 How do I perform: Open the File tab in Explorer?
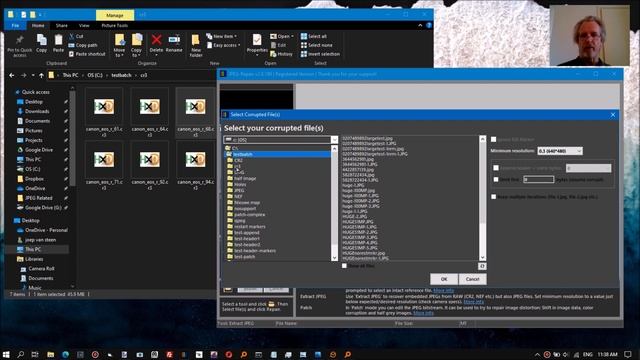point(16,25)
